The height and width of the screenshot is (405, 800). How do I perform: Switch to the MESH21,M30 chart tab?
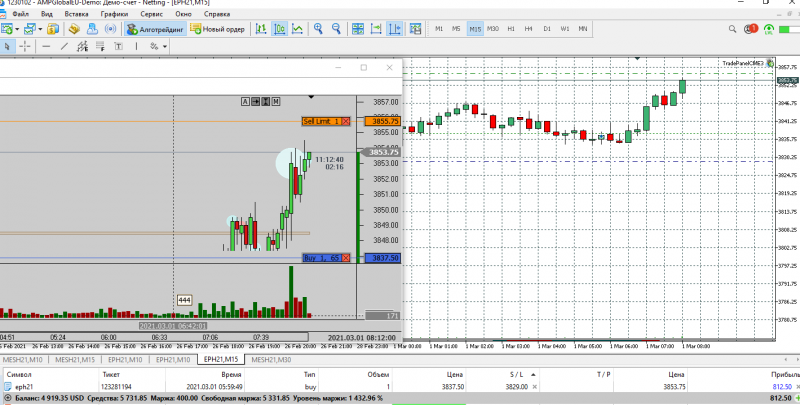[x=271, y=360]
